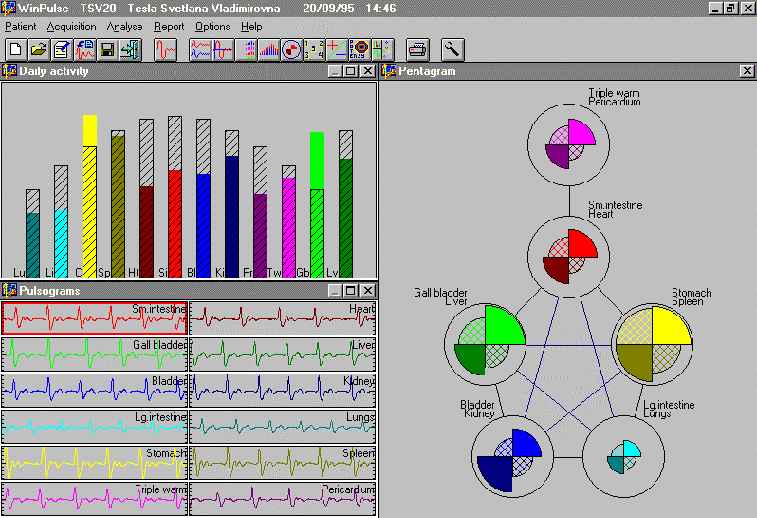
Task: Click the olive Sp bar in Daily activity
Action: tap(118, 204)
